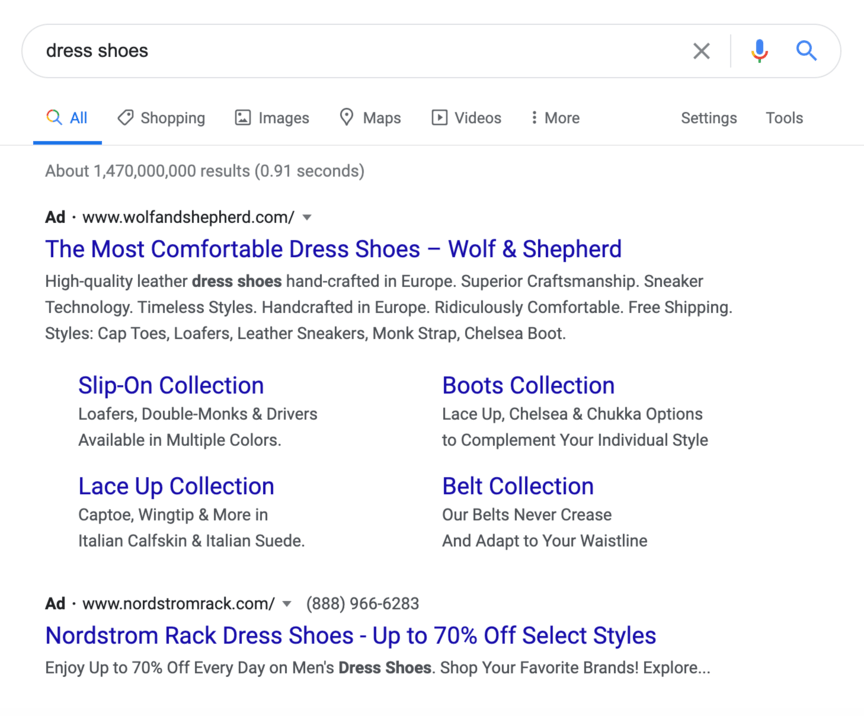Click the (888) 966-6283 phone number

pos(363,604)
